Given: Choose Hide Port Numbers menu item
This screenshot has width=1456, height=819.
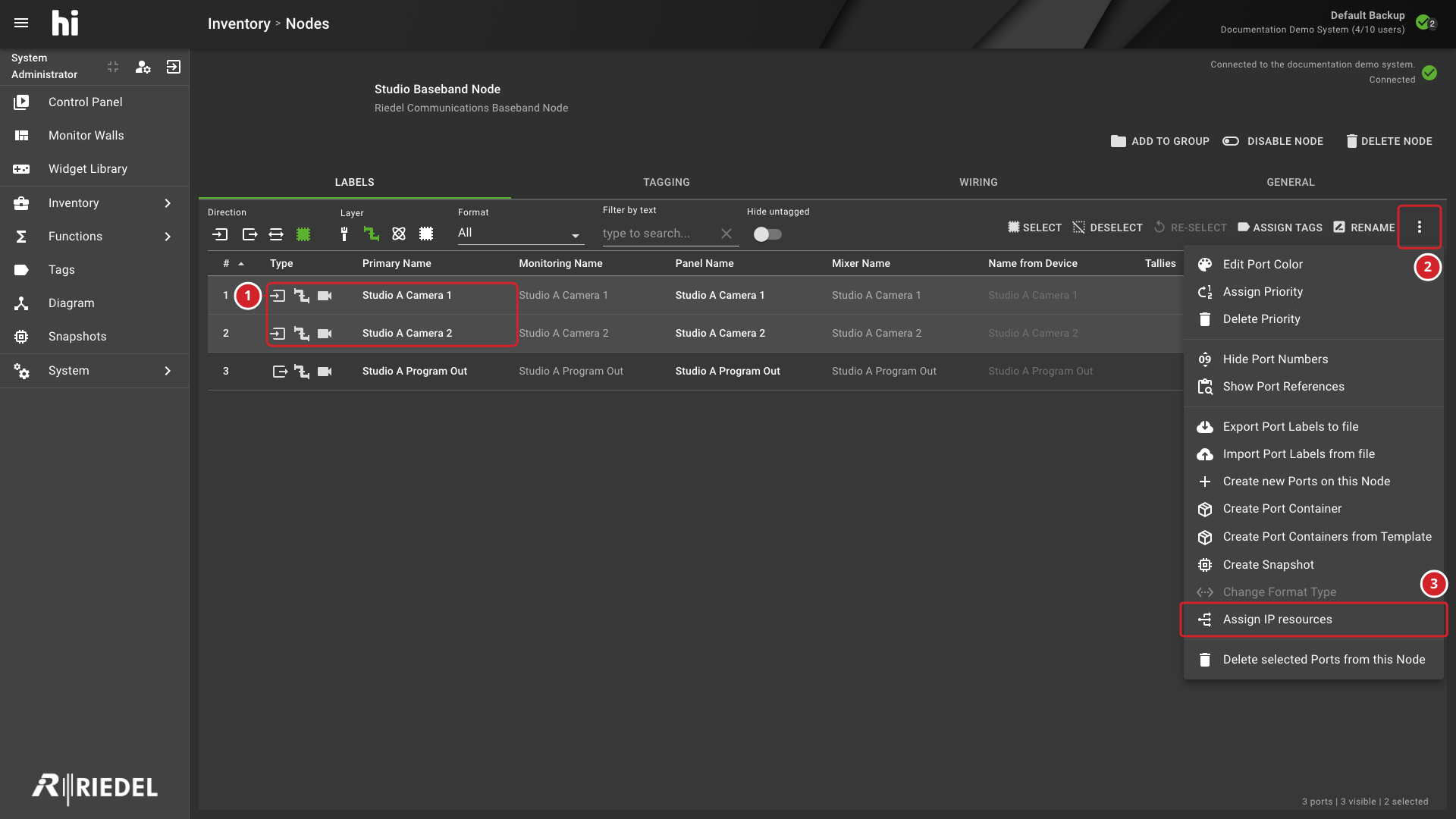Looking at the screenshot, I should tap(1313, 359).
